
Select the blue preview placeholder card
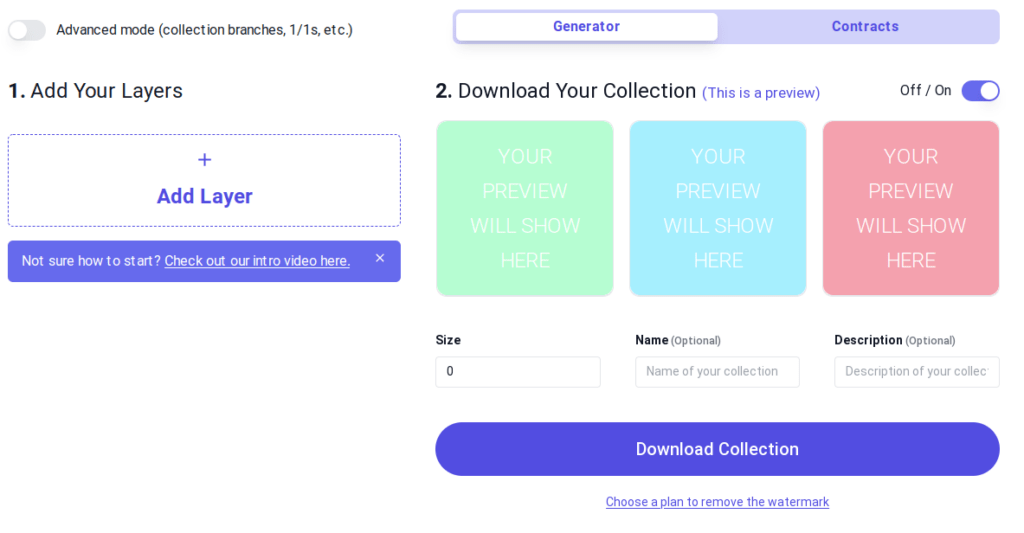pos(718,208)
